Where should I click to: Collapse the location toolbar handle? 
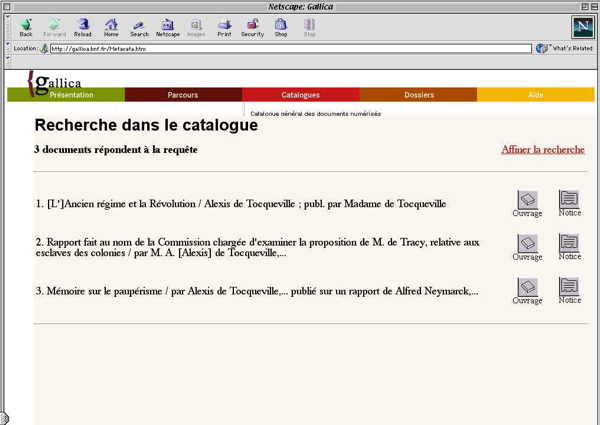7,46
